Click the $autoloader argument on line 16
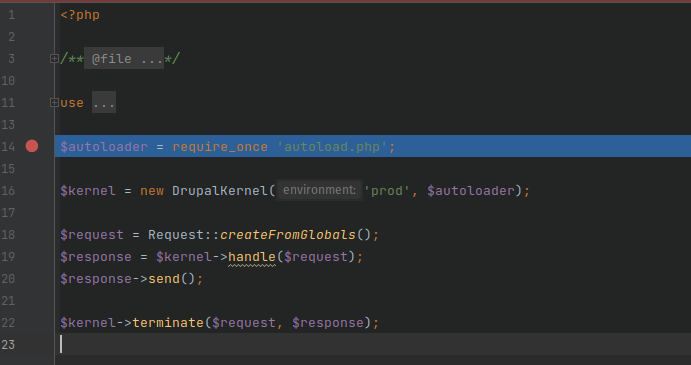The height and width of the screenshot is (365, 691). click(471, 191)
